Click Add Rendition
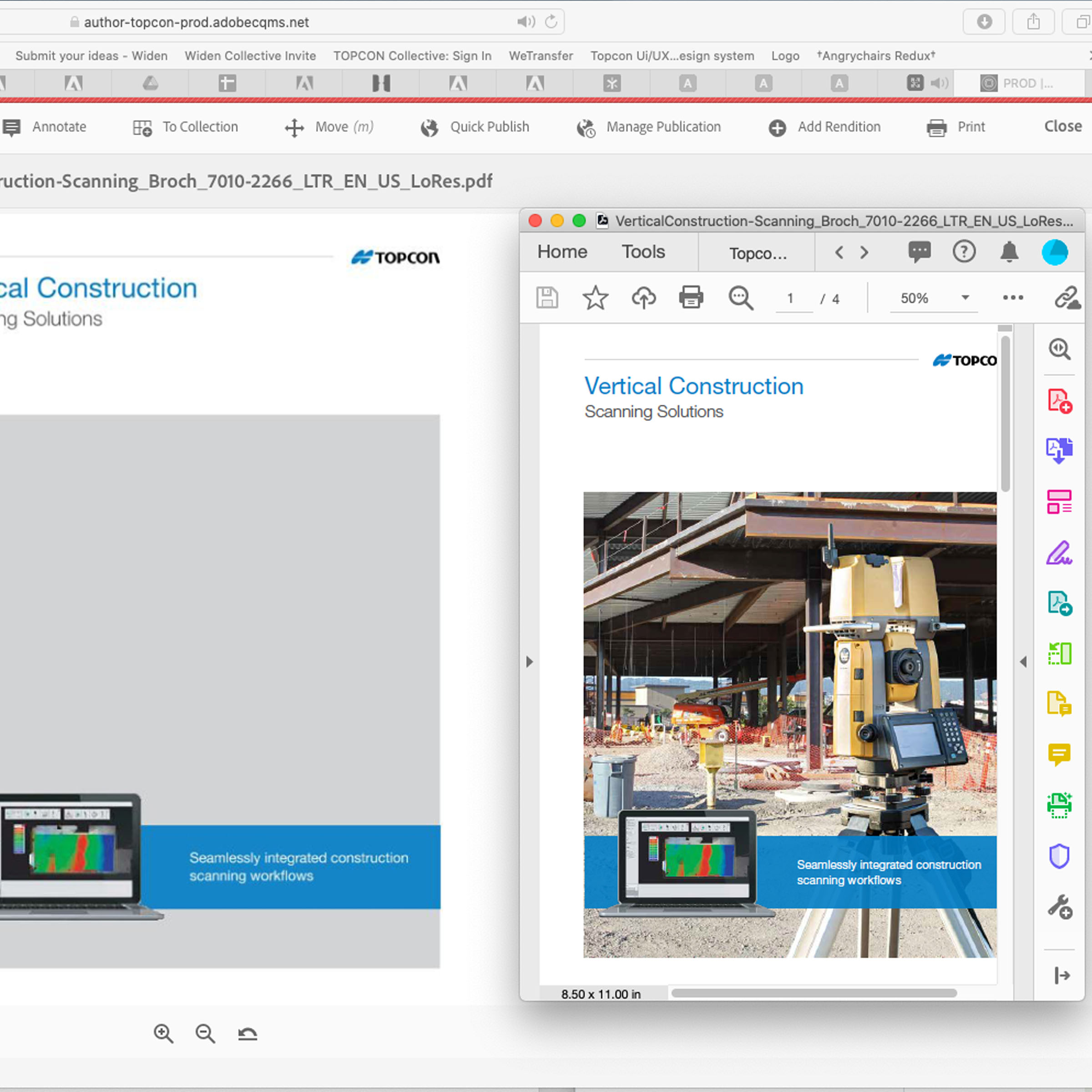 [824, 127]
